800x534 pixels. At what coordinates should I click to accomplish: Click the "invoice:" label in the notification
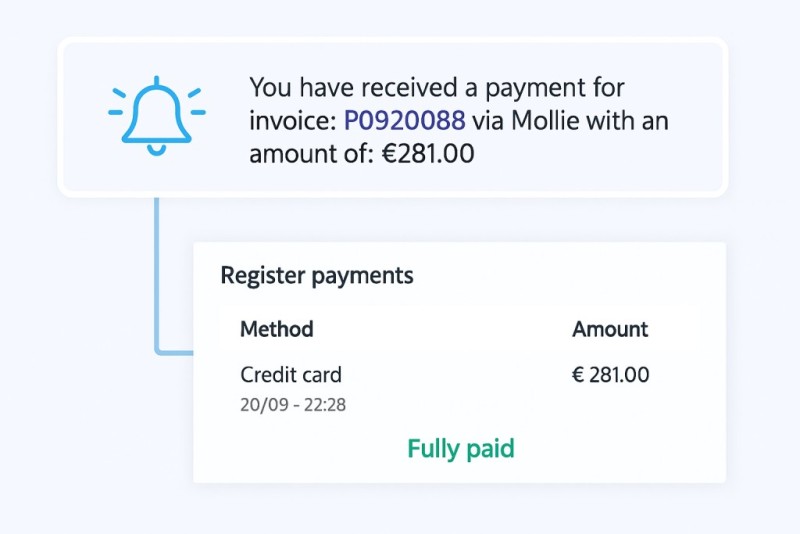pos(293,121)
